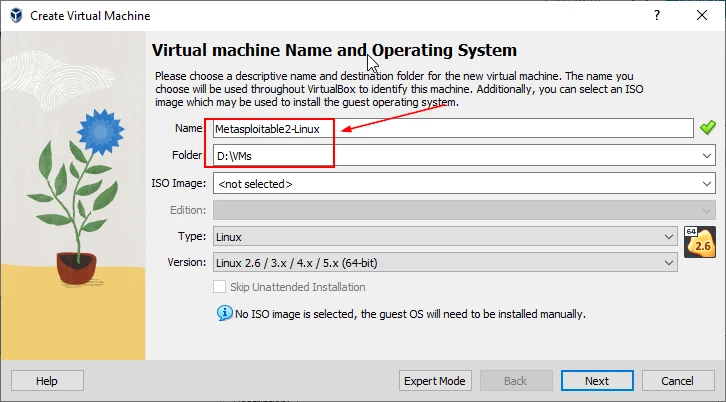Cancel the virtual machine creation
The image size is (726, 402).
click(678, 381)
